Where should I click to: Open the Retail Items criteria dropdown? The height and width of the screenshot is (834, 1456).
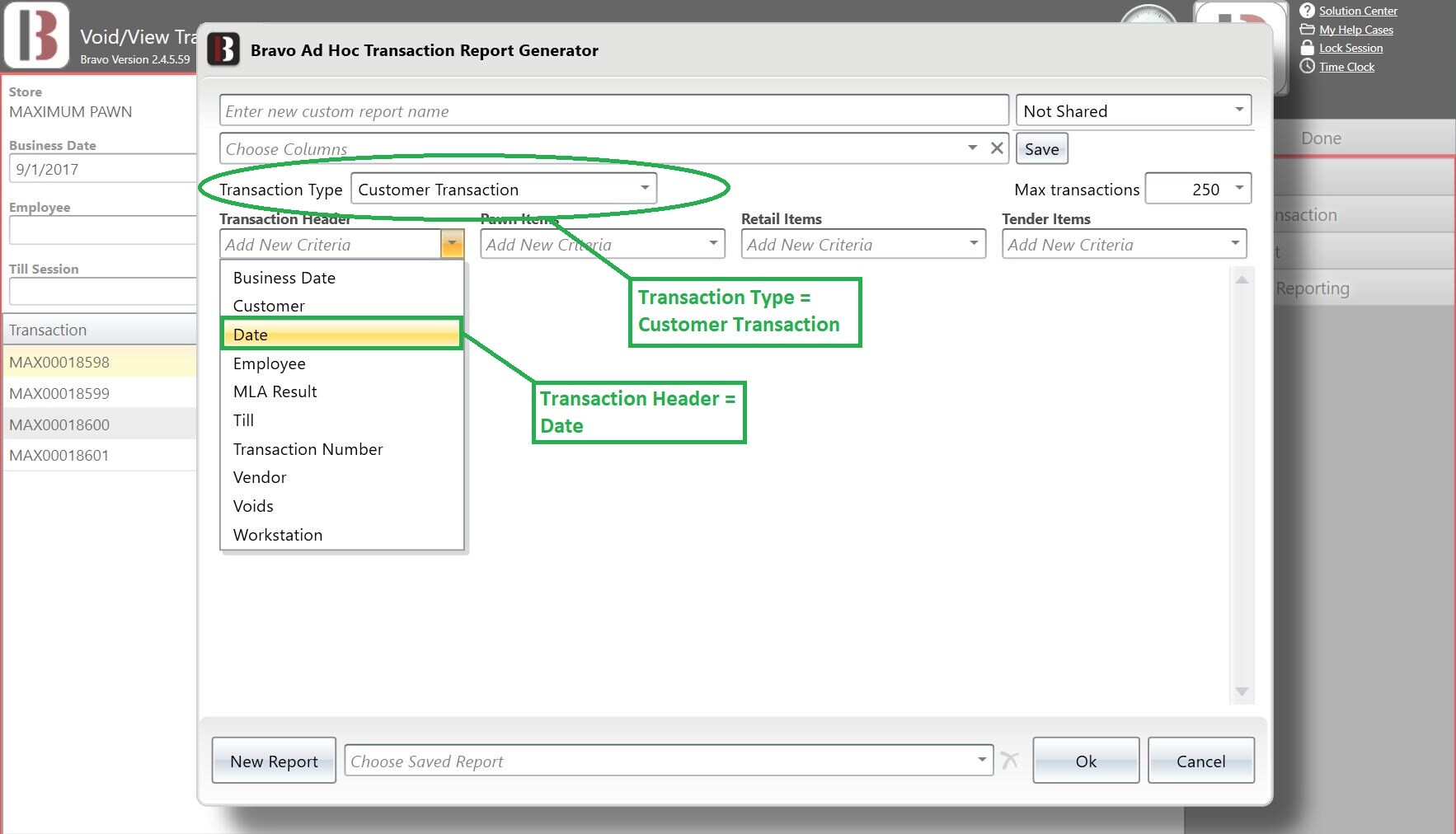point(863,244)
